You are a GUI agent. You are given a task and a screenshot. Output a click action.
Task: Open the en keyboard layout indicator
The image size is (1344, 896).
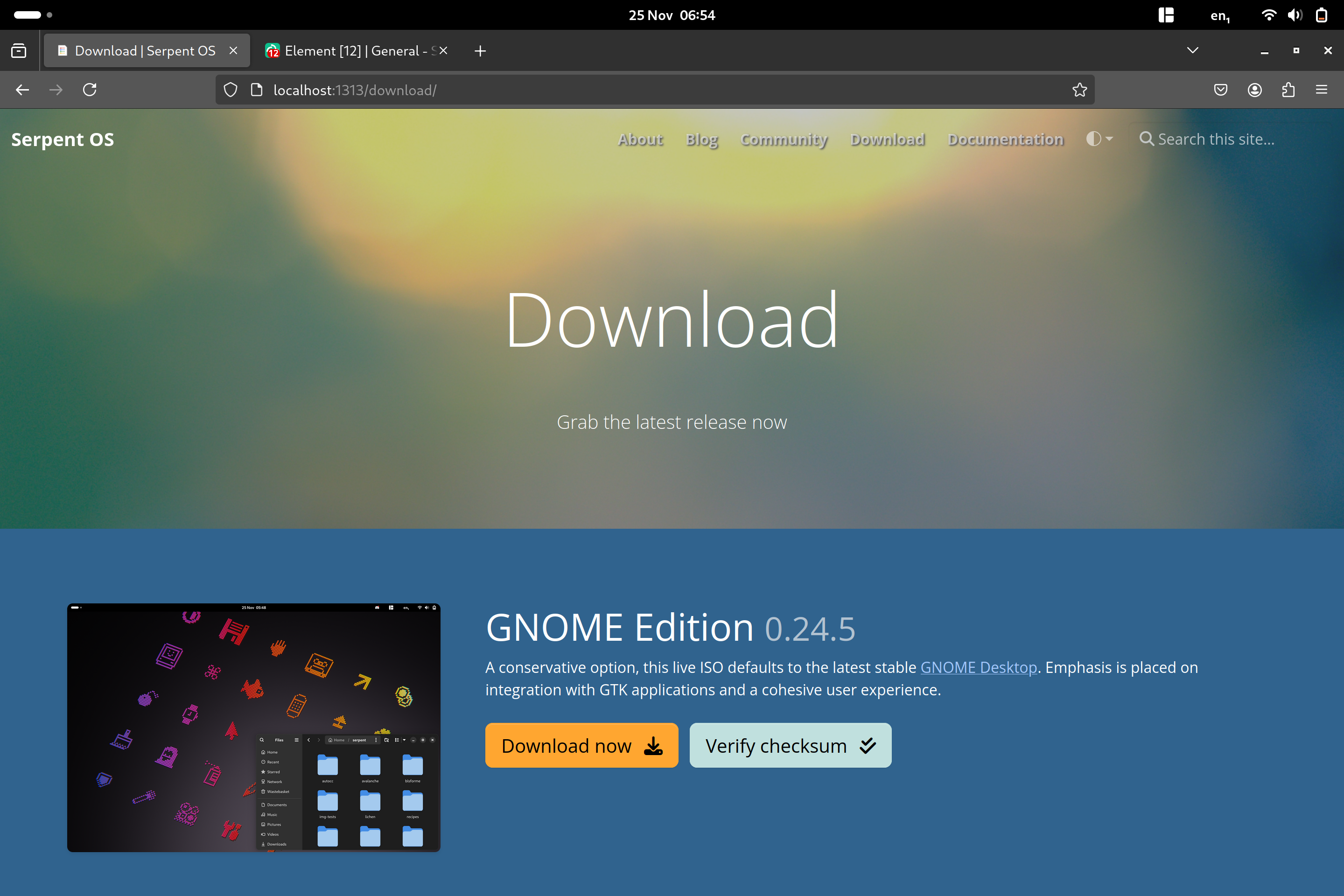[x=1220, y=15]
